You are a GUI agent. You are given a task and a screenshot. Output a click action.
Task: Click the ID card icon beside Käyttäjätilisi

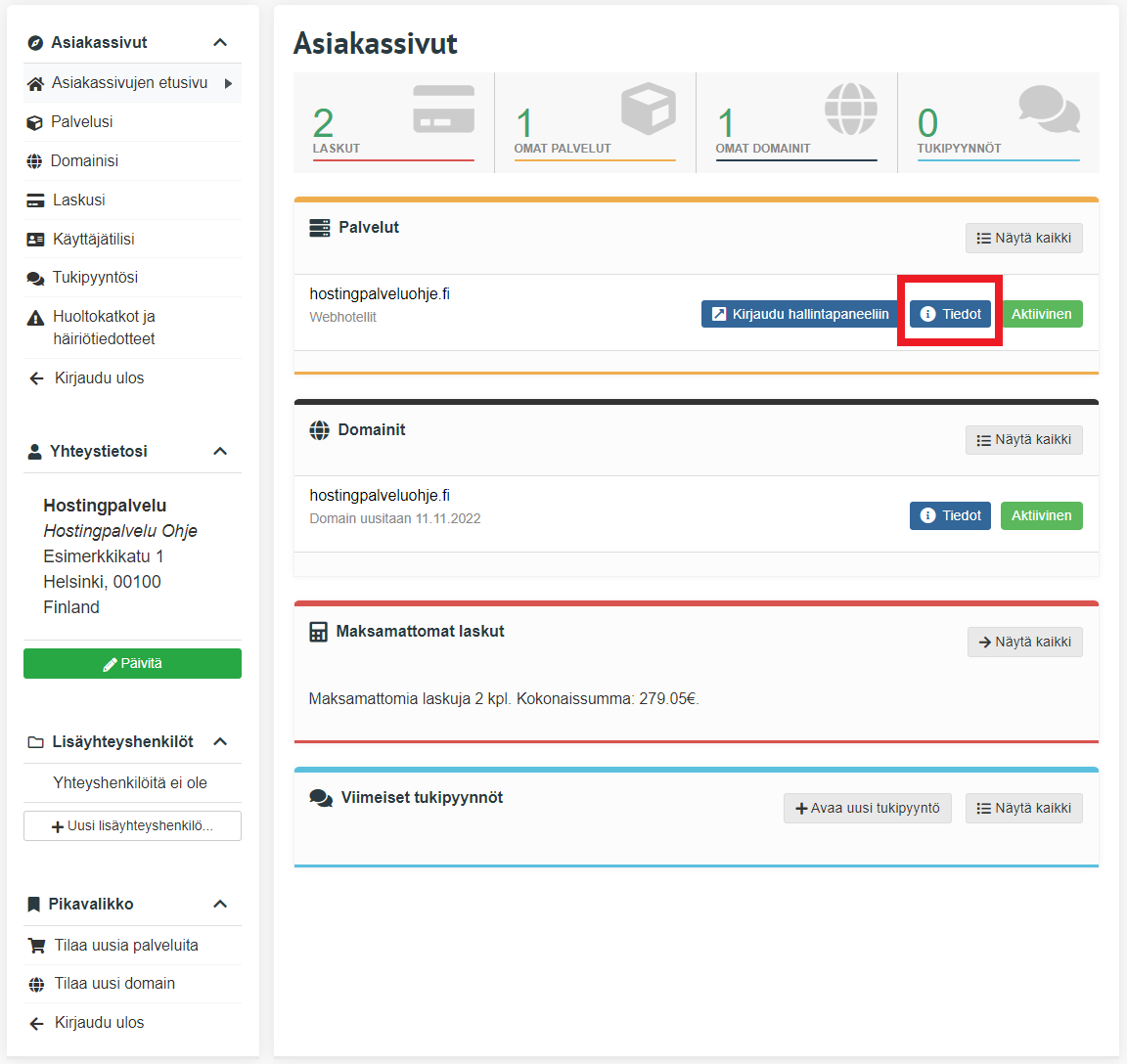35,240
